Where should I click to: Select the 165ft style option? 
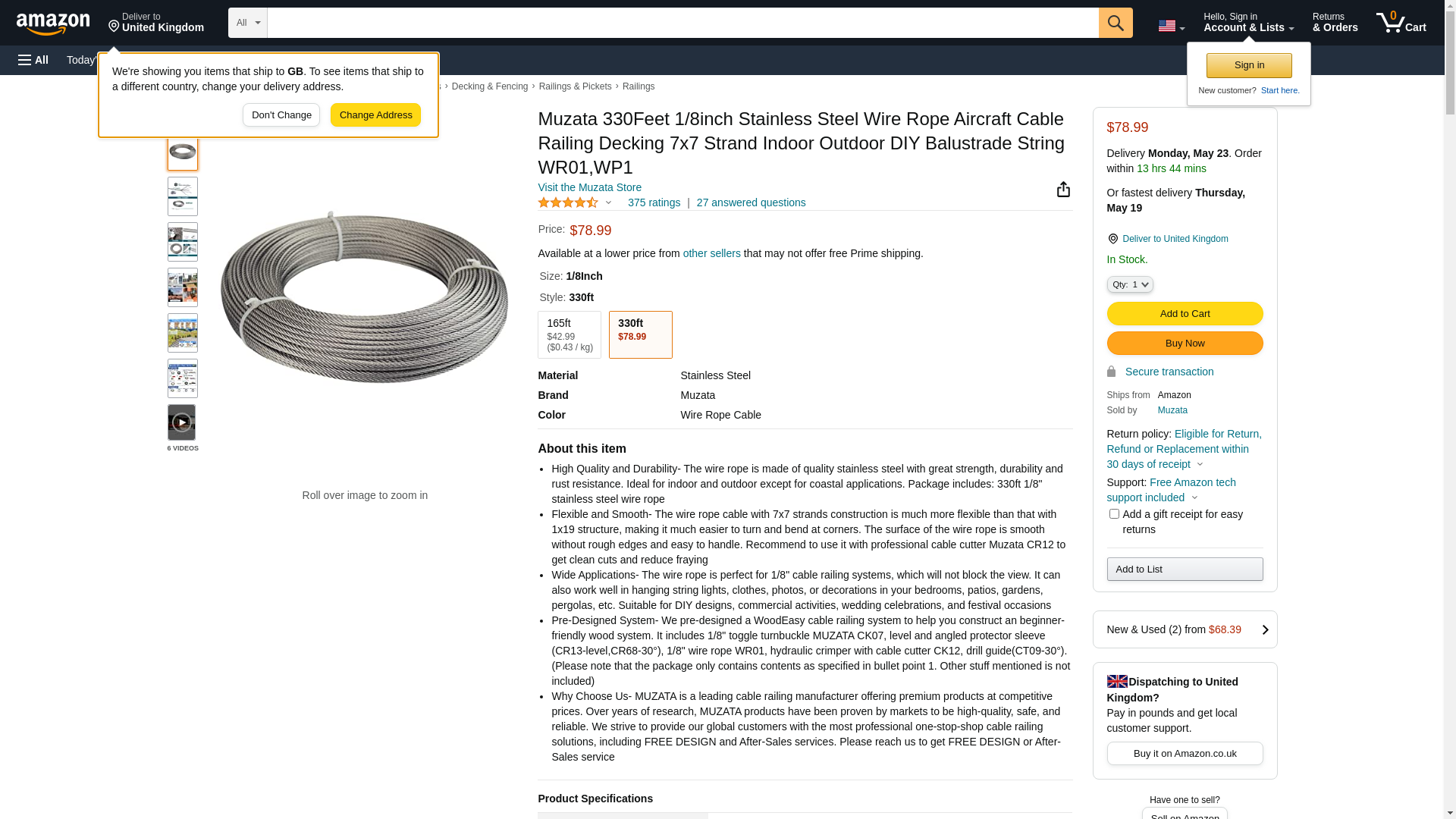[x=569, y=334]
